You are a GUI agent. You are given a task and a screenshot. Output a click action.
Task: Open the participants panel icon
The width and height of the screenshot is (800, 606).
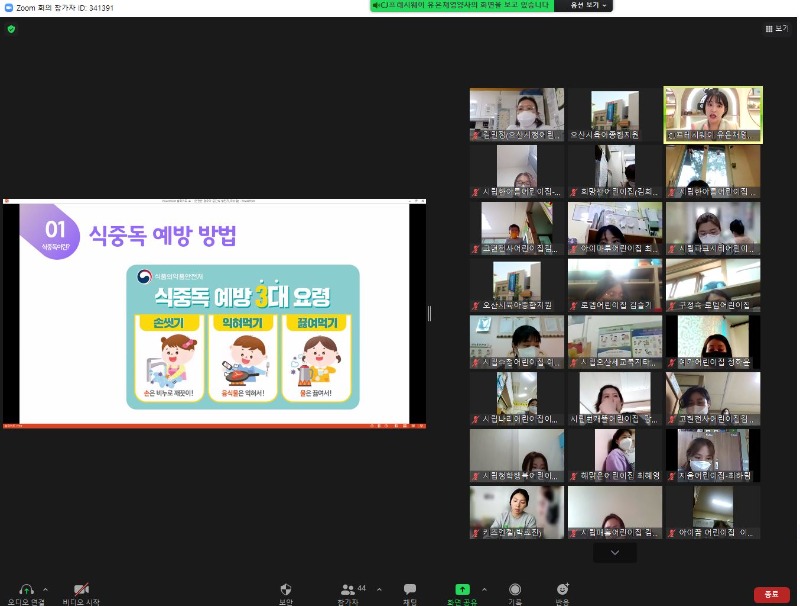point(347,589)
